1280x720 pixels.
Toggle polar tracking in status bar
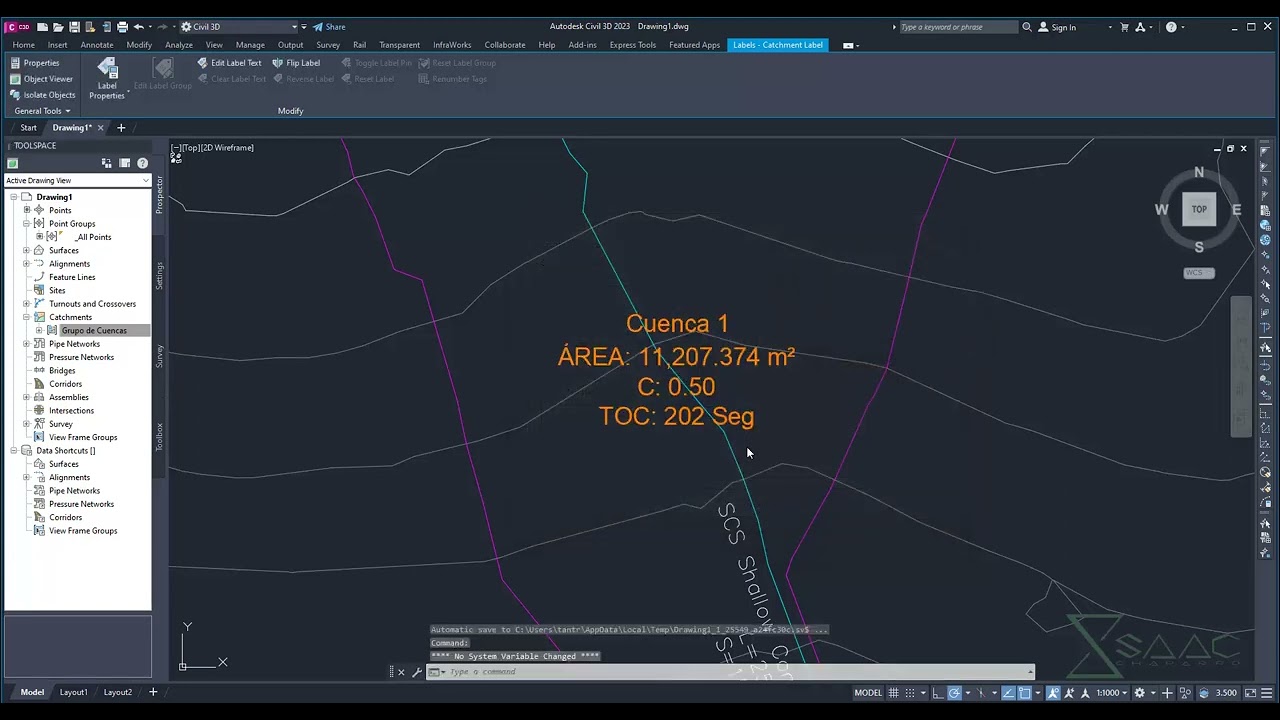click(x=954, y=693)
